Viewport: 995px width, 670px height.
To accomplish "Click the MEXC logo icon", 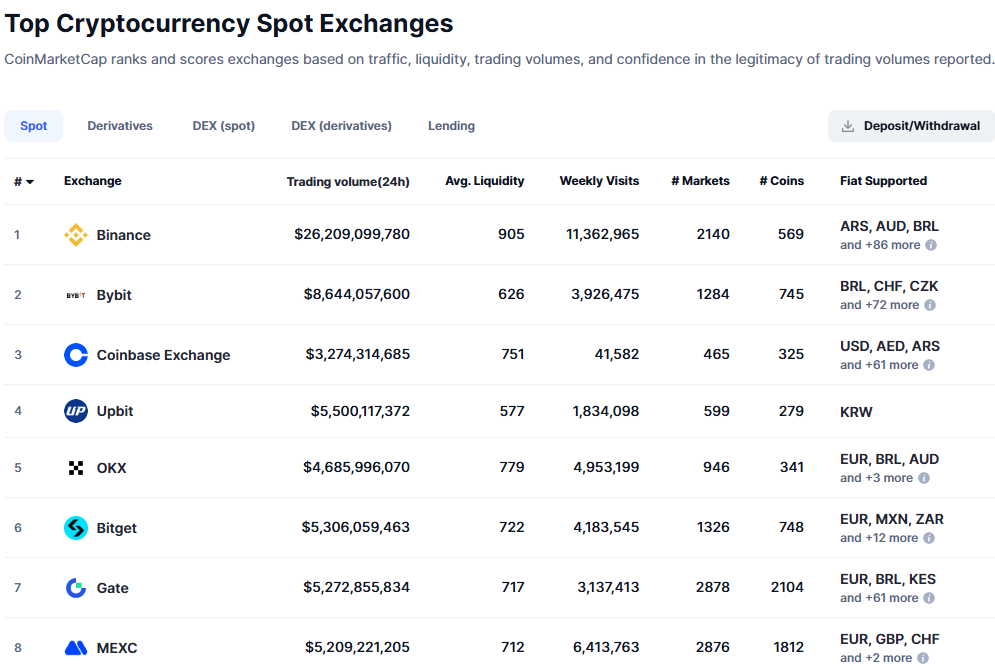I will pos(76,648).
